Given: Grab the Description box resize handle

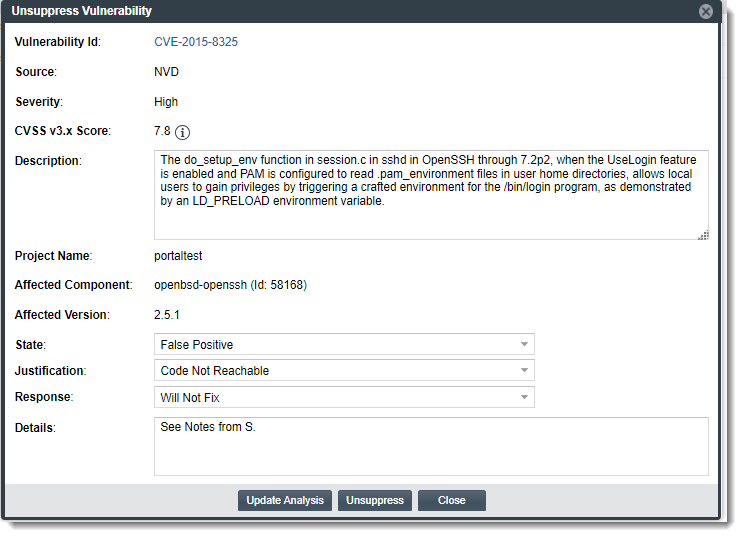Looking at the screenshot, I should [x=703, y=235].
